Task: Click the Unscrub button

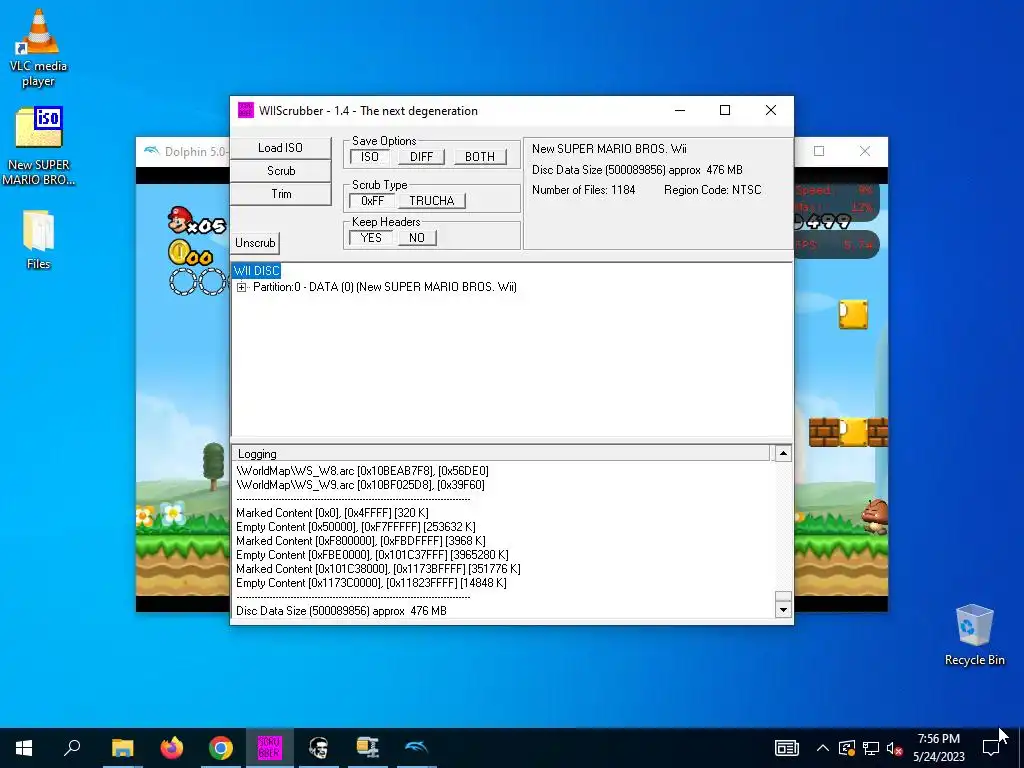Action: (255, 243)
